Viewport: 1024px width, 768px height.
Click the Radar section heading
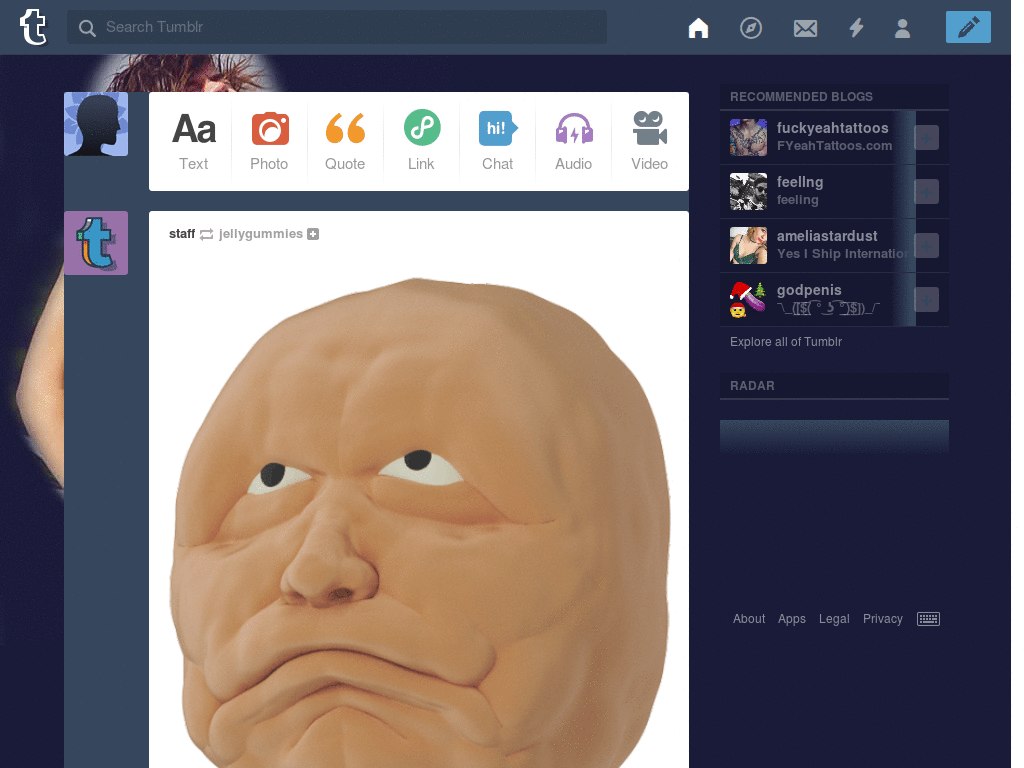(752, 386)
